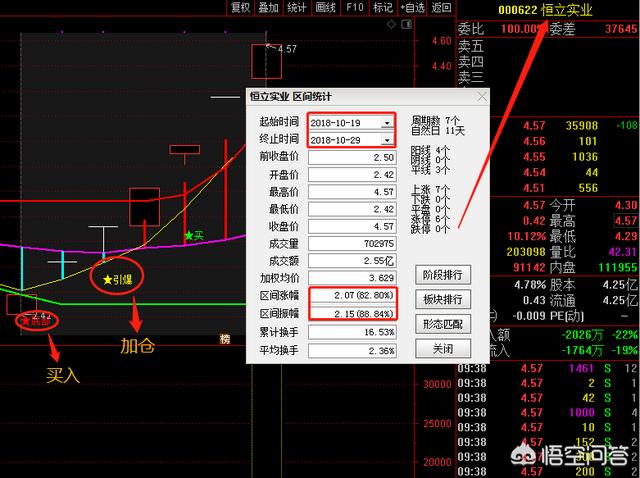Select the 累计换手 value 16.53%
640x478 pixels.
352,332
